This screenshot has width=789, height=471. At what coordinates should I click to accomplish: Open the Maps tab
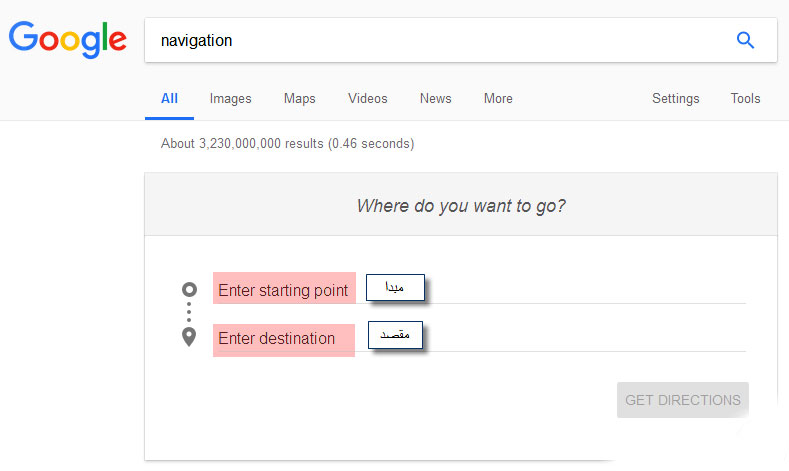(x=299, y=98)
